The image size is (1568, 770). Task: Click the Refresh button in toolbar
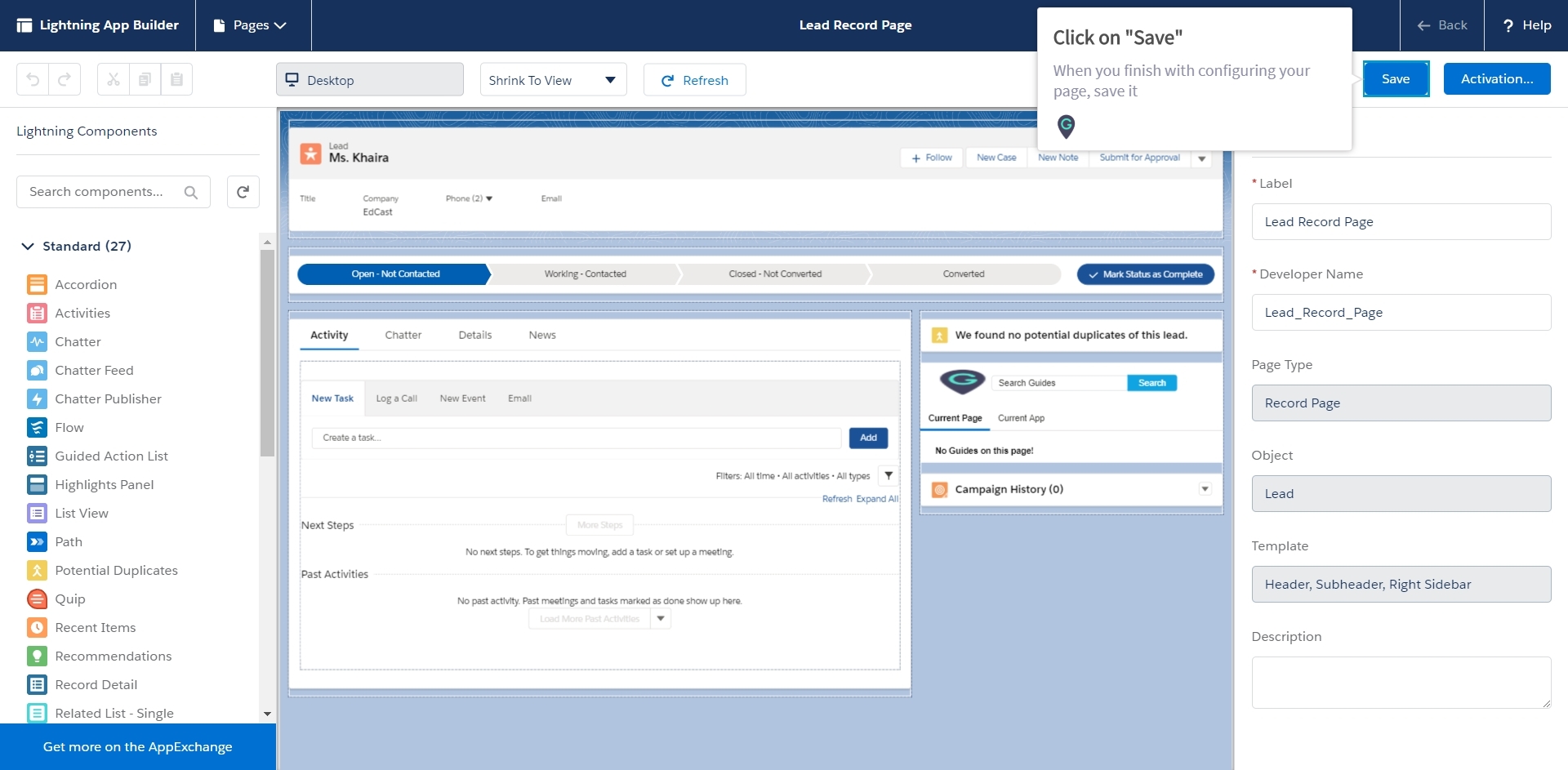click(x=694, y=80)
